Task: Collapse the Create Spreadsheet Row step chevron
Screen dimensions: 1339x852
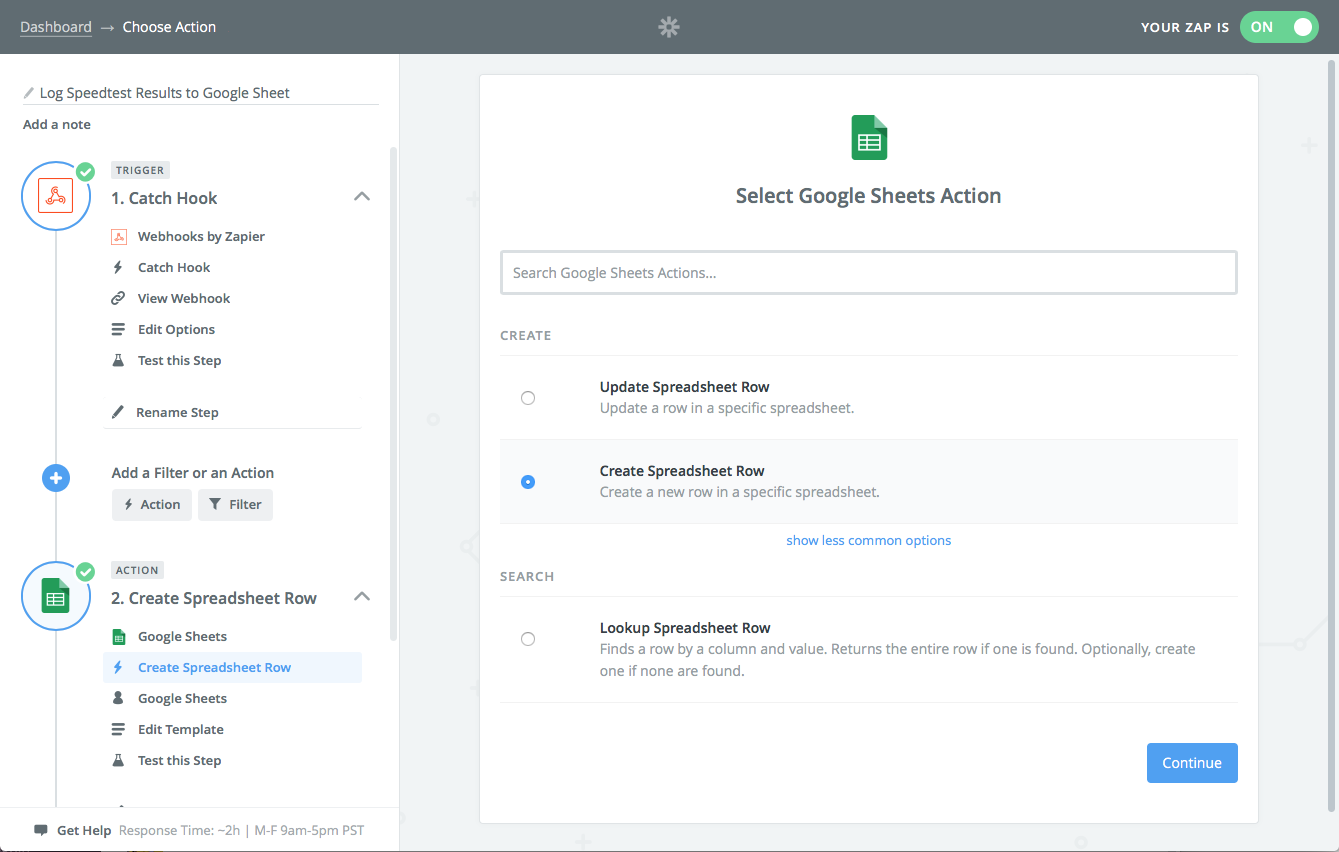Action: click(362, 597)
